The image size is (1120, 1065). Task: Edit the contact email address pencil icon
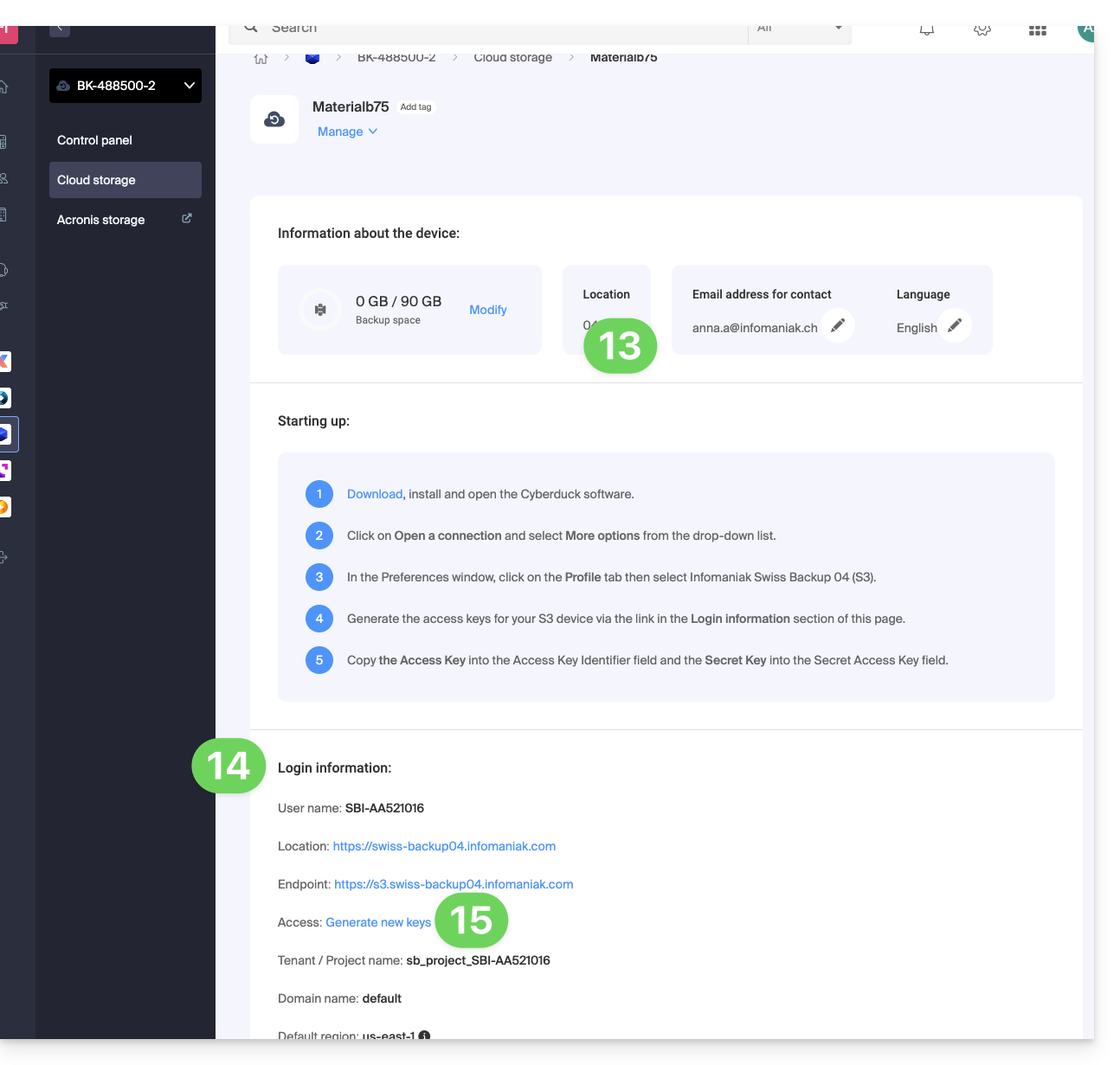837,325
